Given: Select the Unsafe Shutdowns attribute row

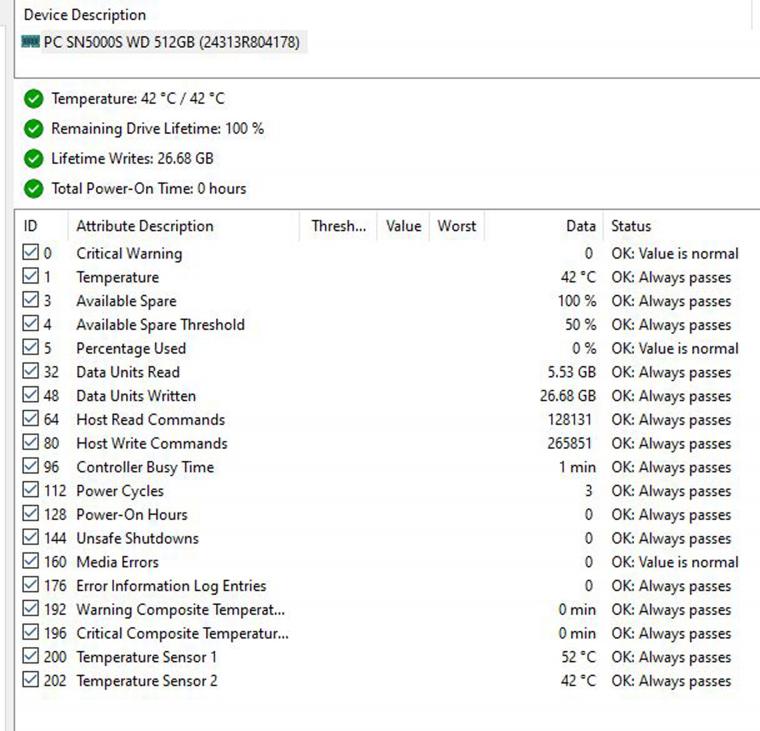Looking at the screenshot, I should pos(137,539).
